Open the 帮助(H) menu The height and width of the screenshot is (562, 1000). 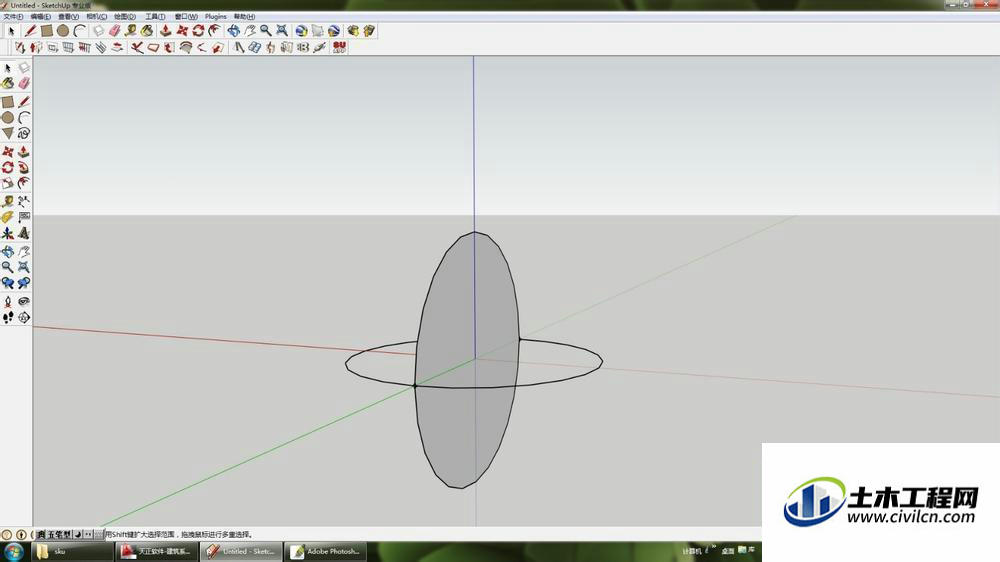click(244, 17)
